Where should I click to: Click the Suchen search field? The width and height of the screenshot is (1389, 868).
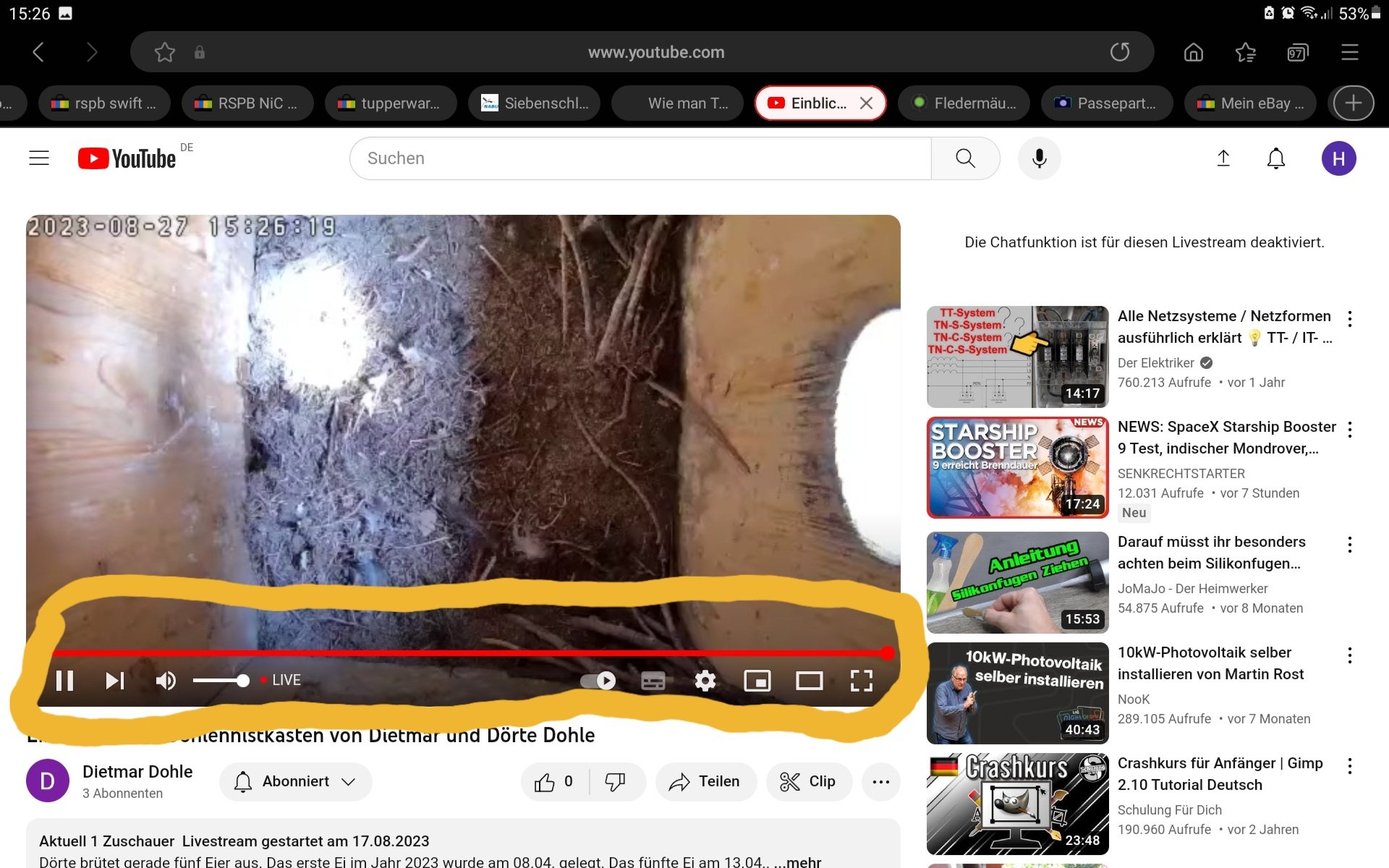pyautogui.click(x=640, y=158)
